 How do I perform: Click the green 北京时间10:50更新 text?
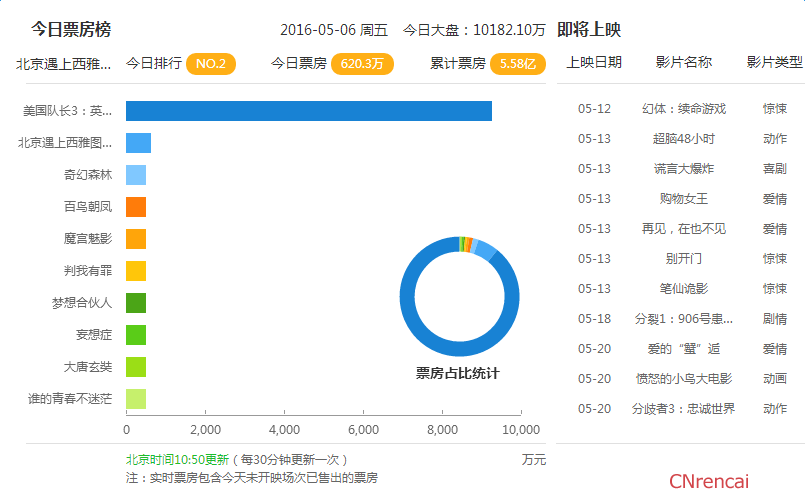(177, 460)
